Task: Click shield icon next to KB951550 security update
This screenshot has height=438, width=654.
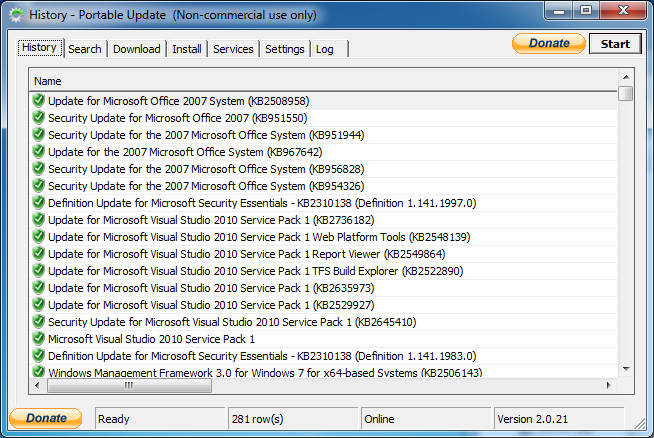Action: 38,118
